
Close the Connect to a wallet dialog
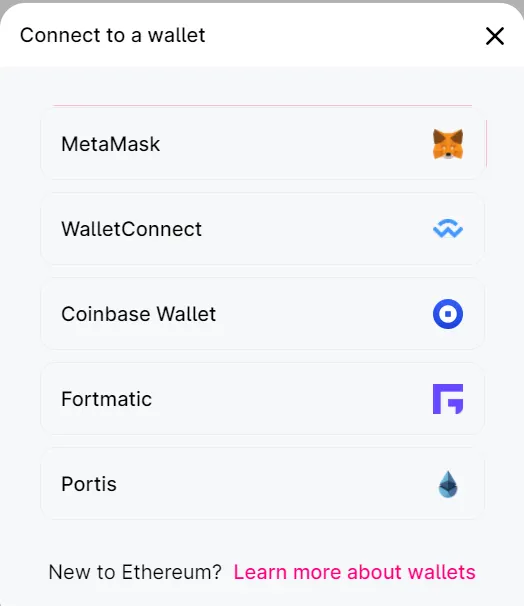coord(495,36)
